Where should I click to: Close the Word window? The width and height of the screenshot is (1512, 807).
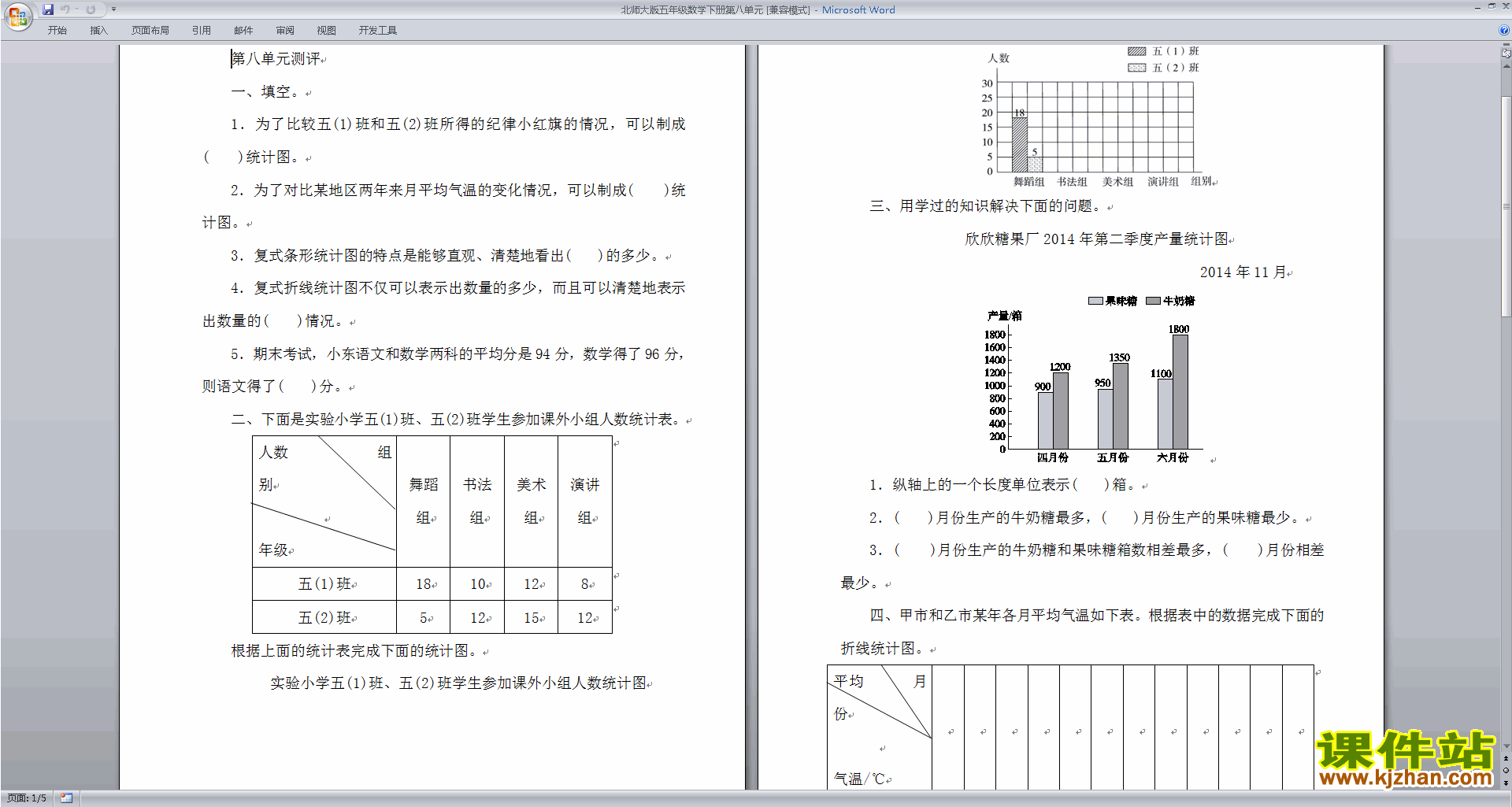click(x=1506, y=6)
